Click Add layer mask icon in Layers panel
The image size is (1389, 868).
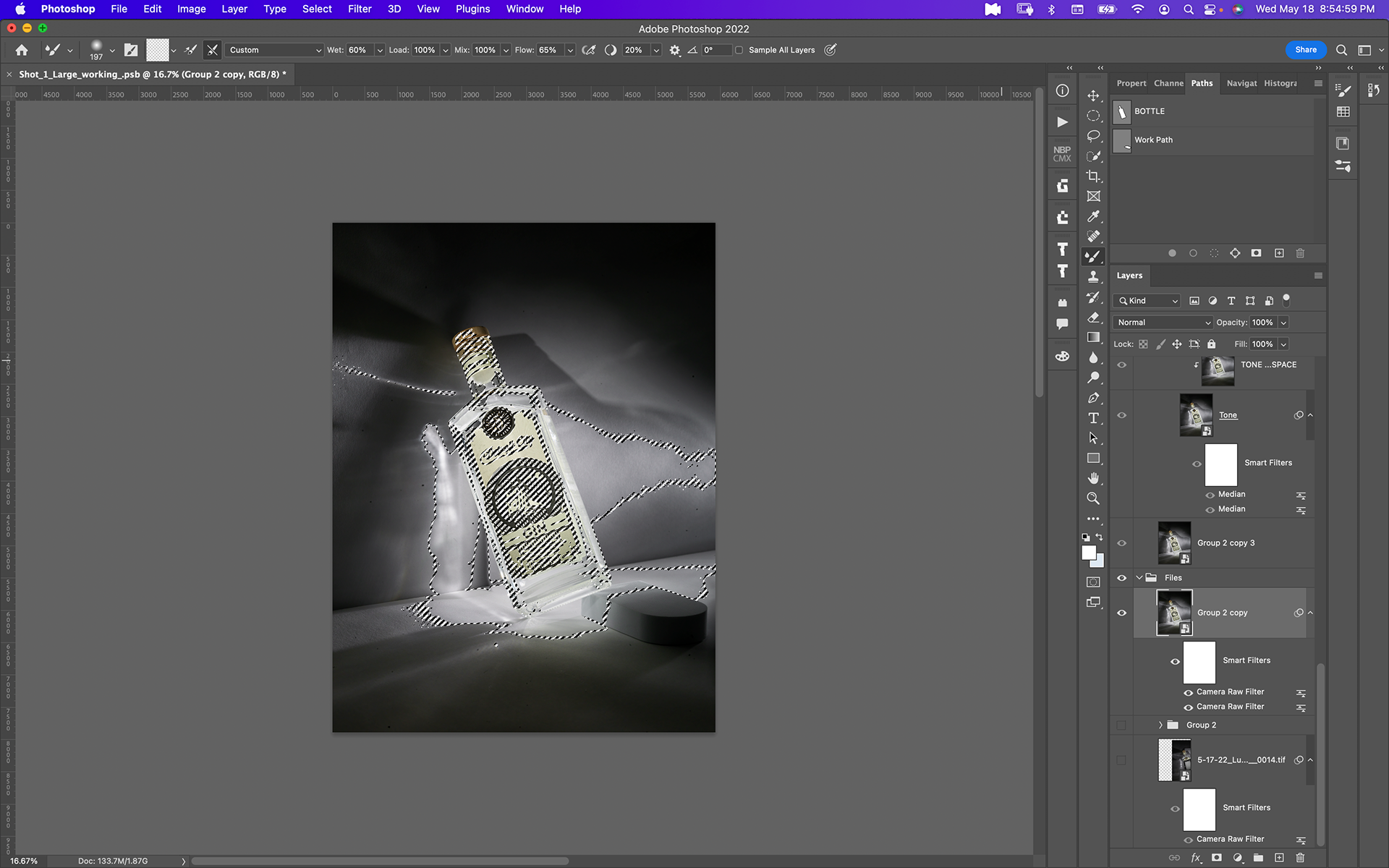1217,858
